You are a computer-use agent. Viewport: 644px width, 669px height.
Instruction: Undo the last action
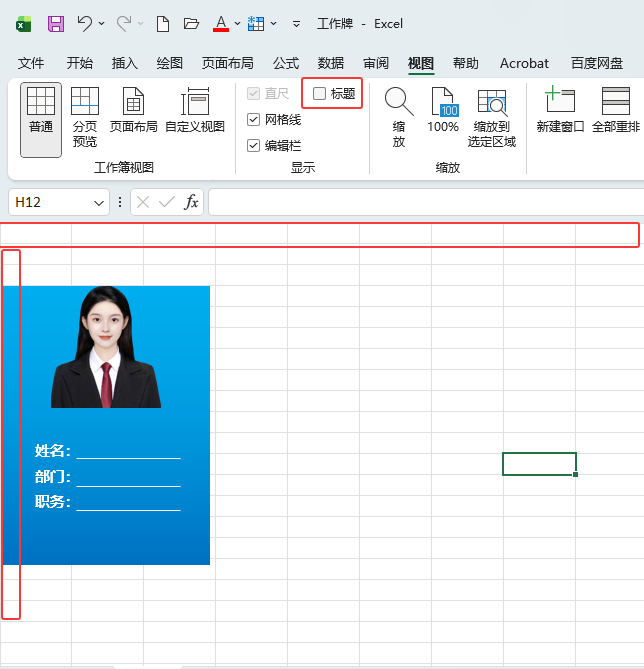[85, 23]
